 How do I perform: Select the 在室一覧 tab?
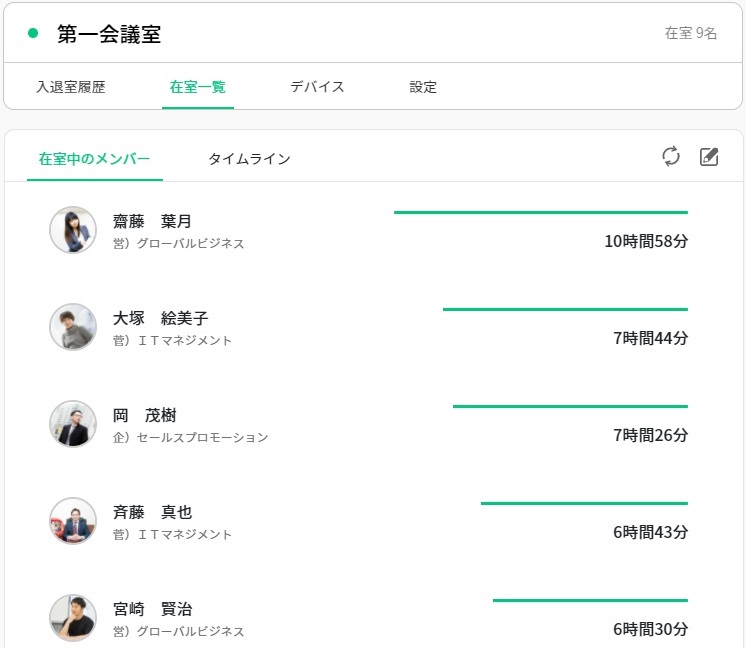[x=198, y=87]
